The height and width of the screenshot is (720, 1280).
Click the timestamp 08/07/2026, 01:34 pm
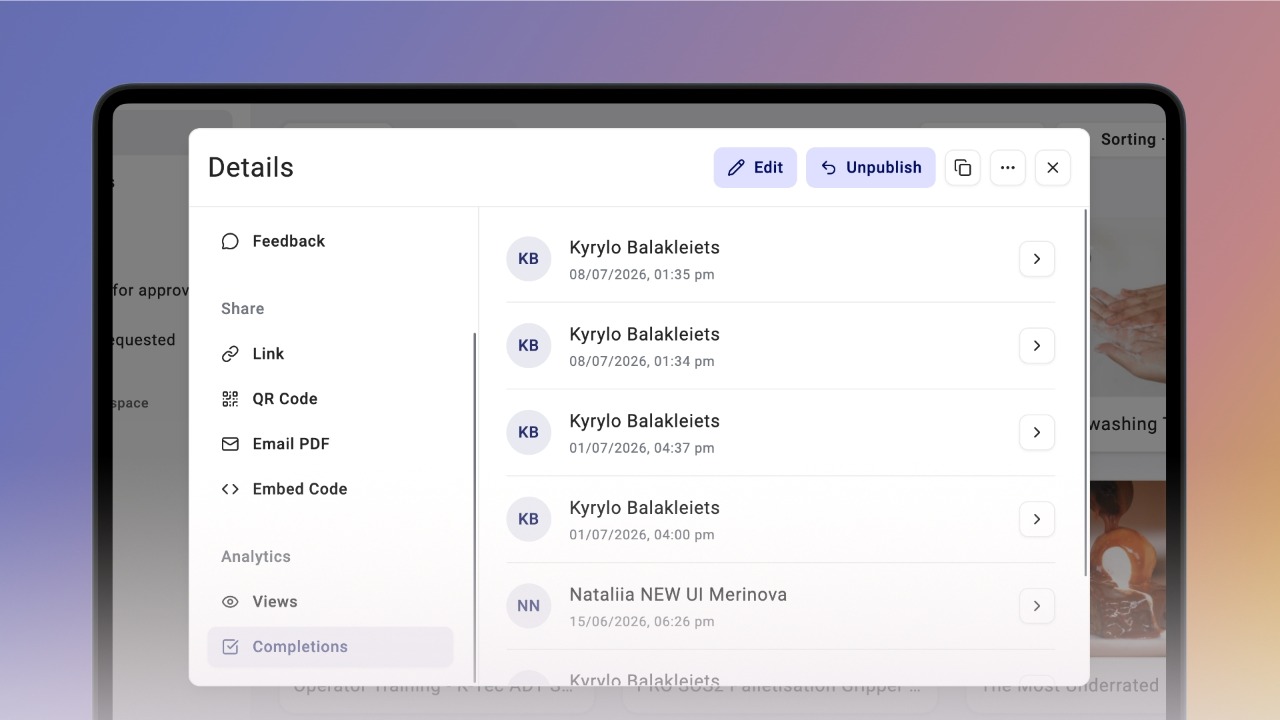(642, 361)
